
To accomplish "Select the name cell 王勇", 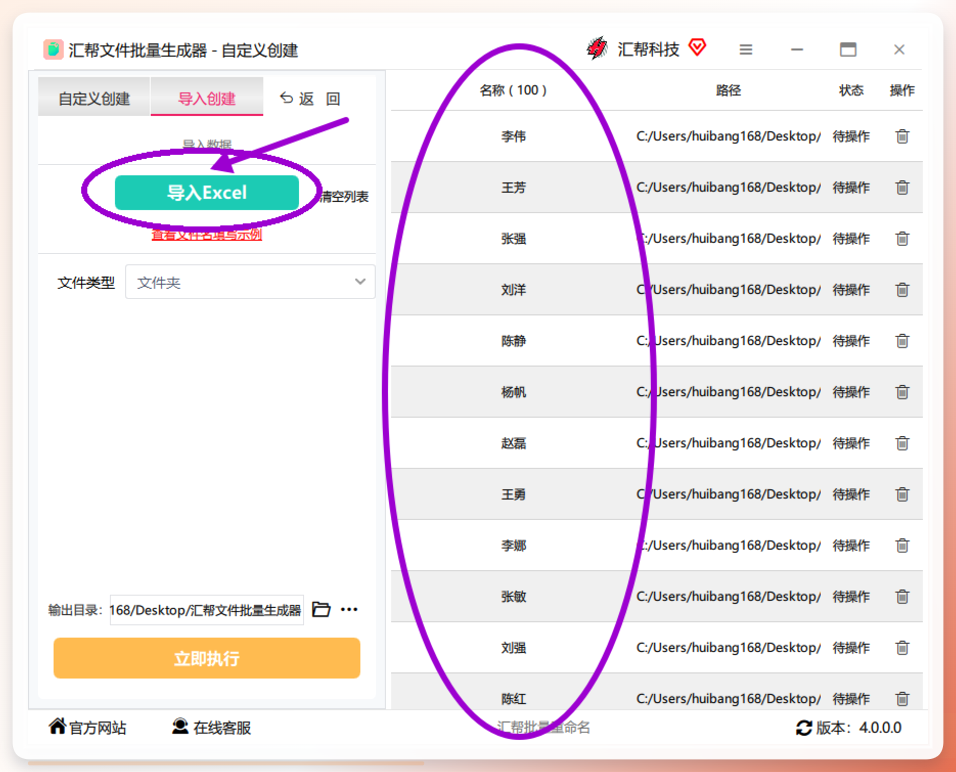I will [x=513, y=495].
